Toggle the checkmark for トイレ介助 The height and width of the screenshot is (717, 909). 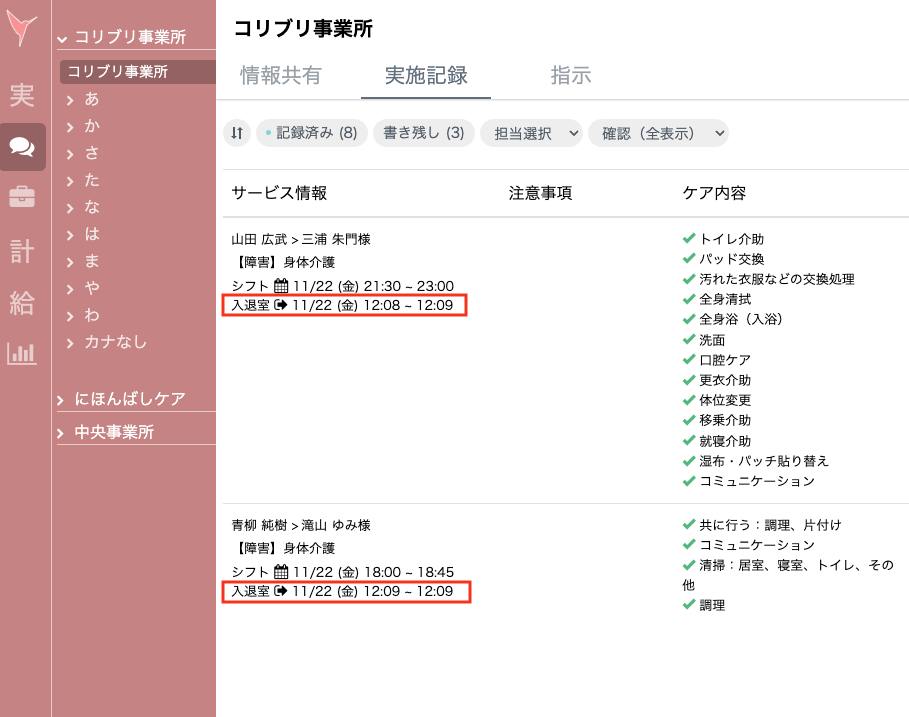687,237
